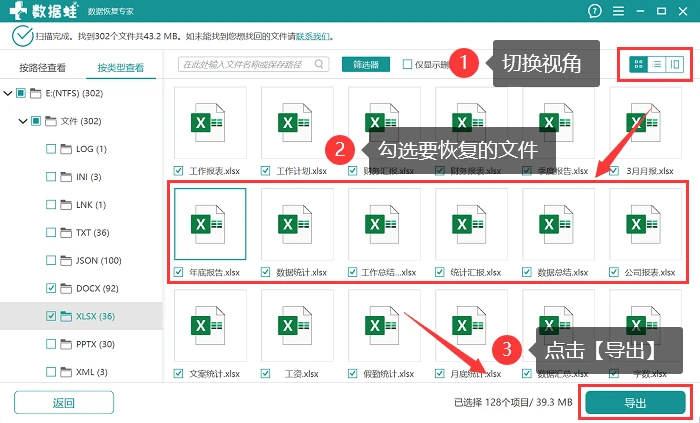Uncheck the 数据统计.xlsx checkbox
The height and width of the screenshot is (423, 700).
(x=265, y=272)
